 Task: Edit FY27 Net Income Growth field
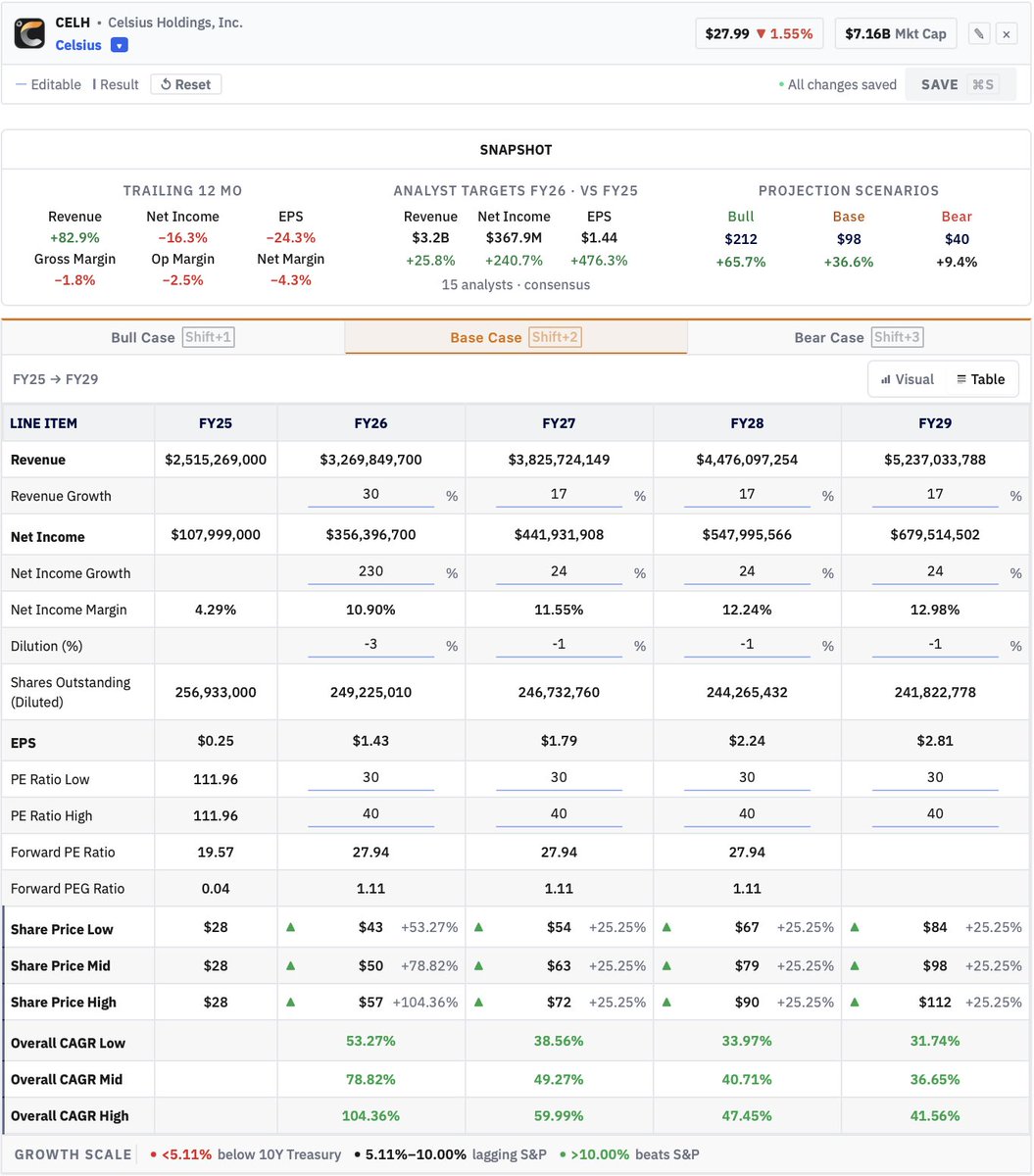point(559,572)
